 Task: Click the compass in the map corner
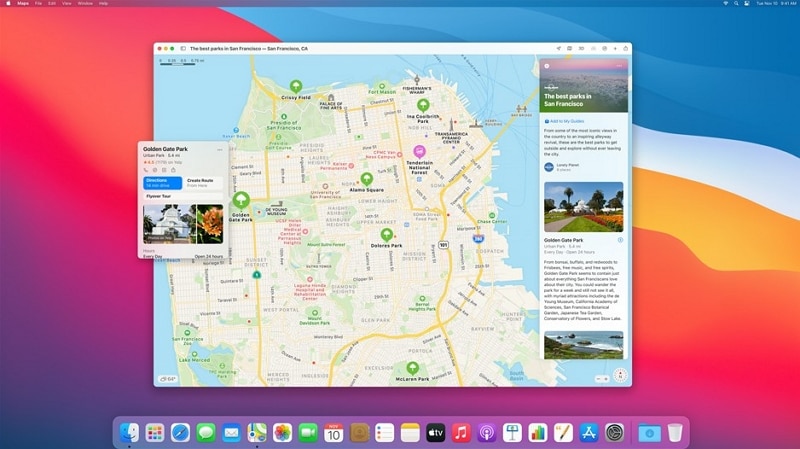(x=620, y=376)
